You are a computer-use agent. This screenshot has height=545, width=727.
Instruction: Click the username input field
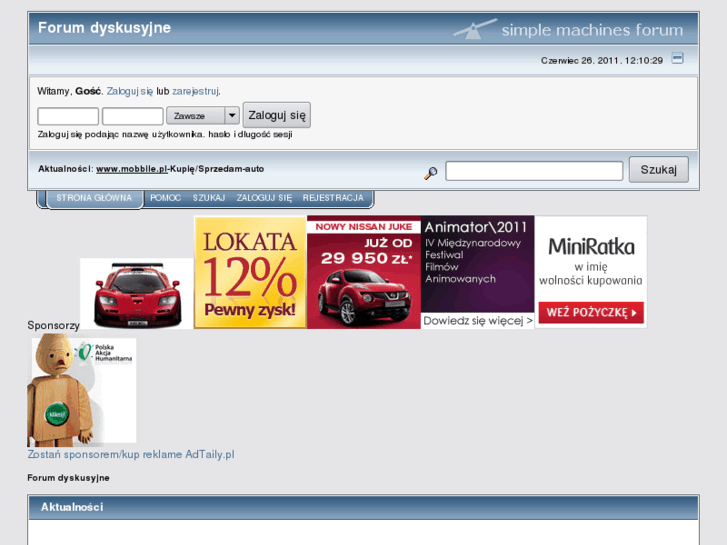[x=68, y=116]
